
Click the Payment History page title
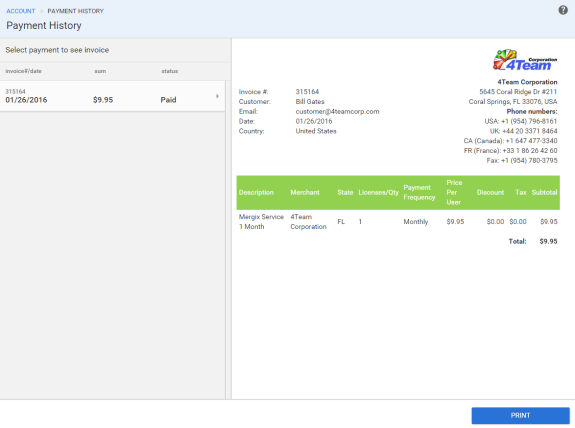[44, 26]
